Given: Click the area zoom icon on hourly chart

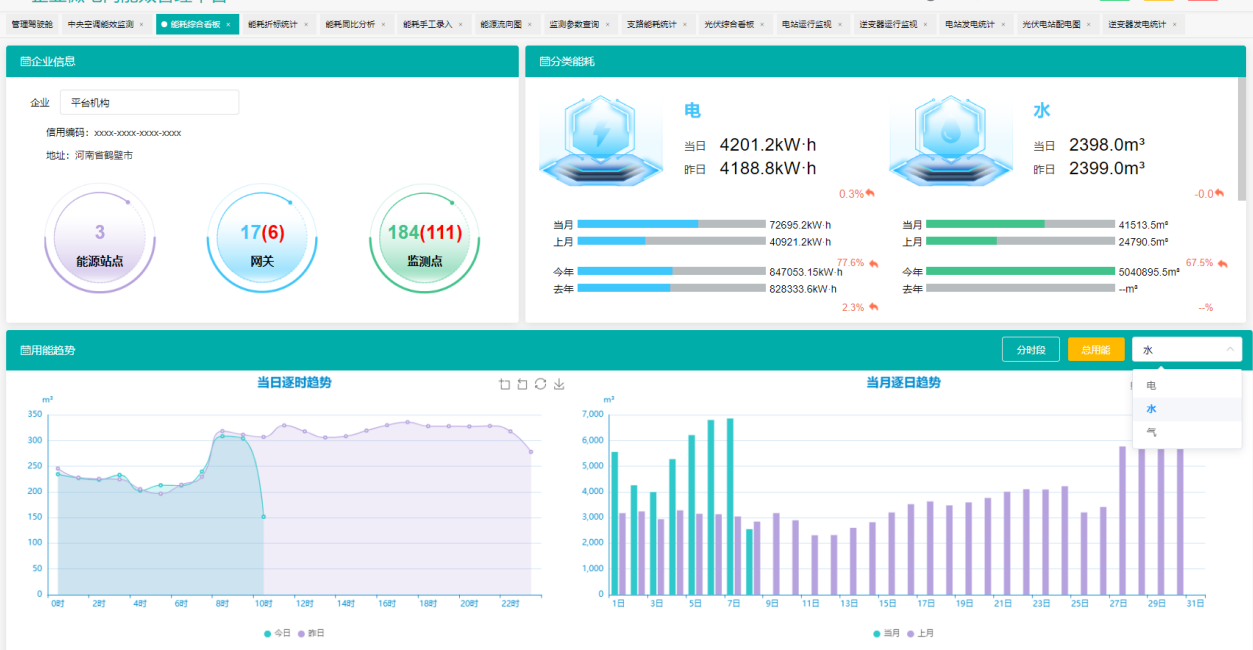Looking at the screenshot, I should pyautogui.click(x=504, y=384).
